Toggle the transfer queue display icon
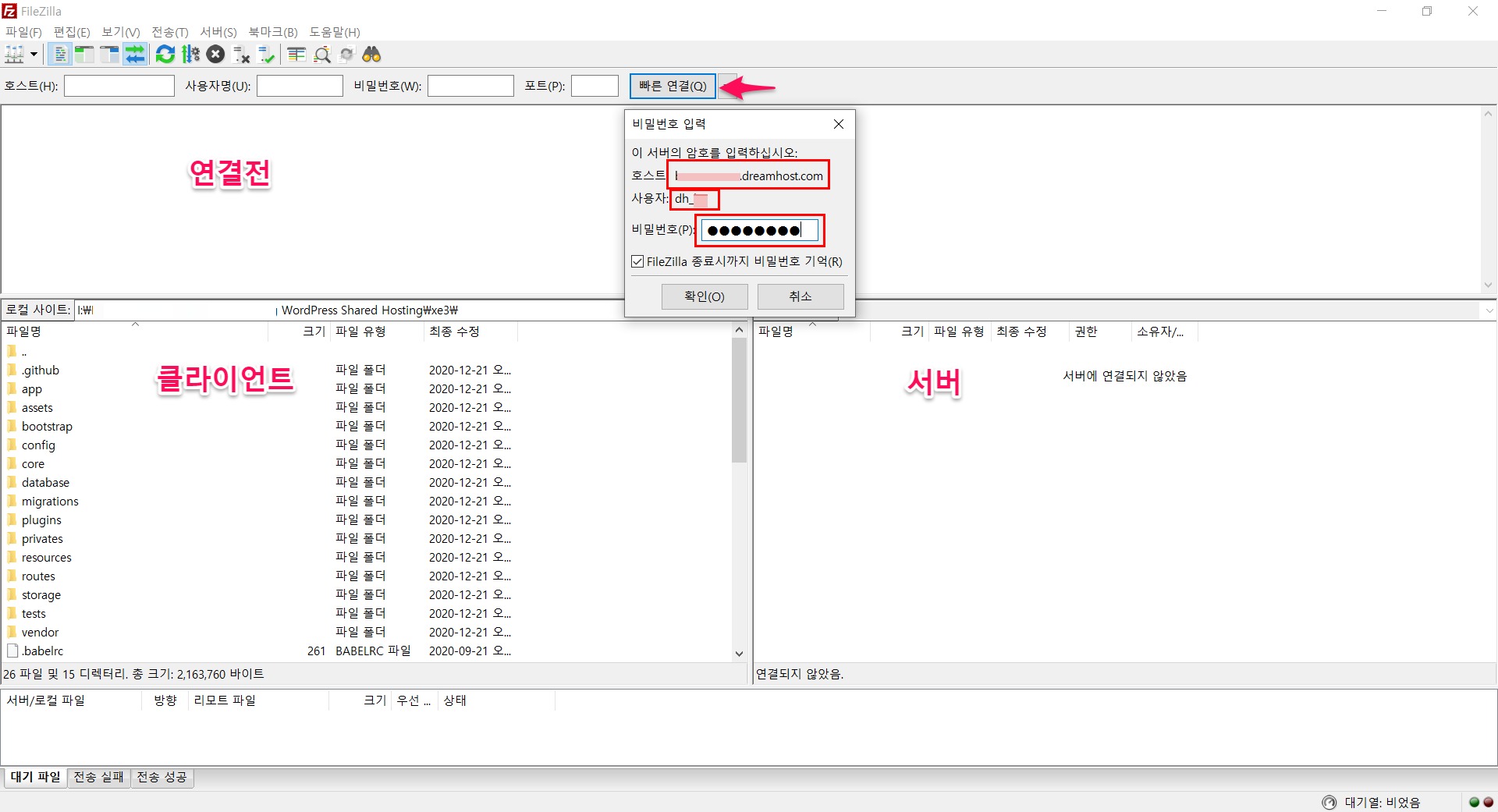Viewport: 1498px width, 812px height. click(x=136, y=54)
